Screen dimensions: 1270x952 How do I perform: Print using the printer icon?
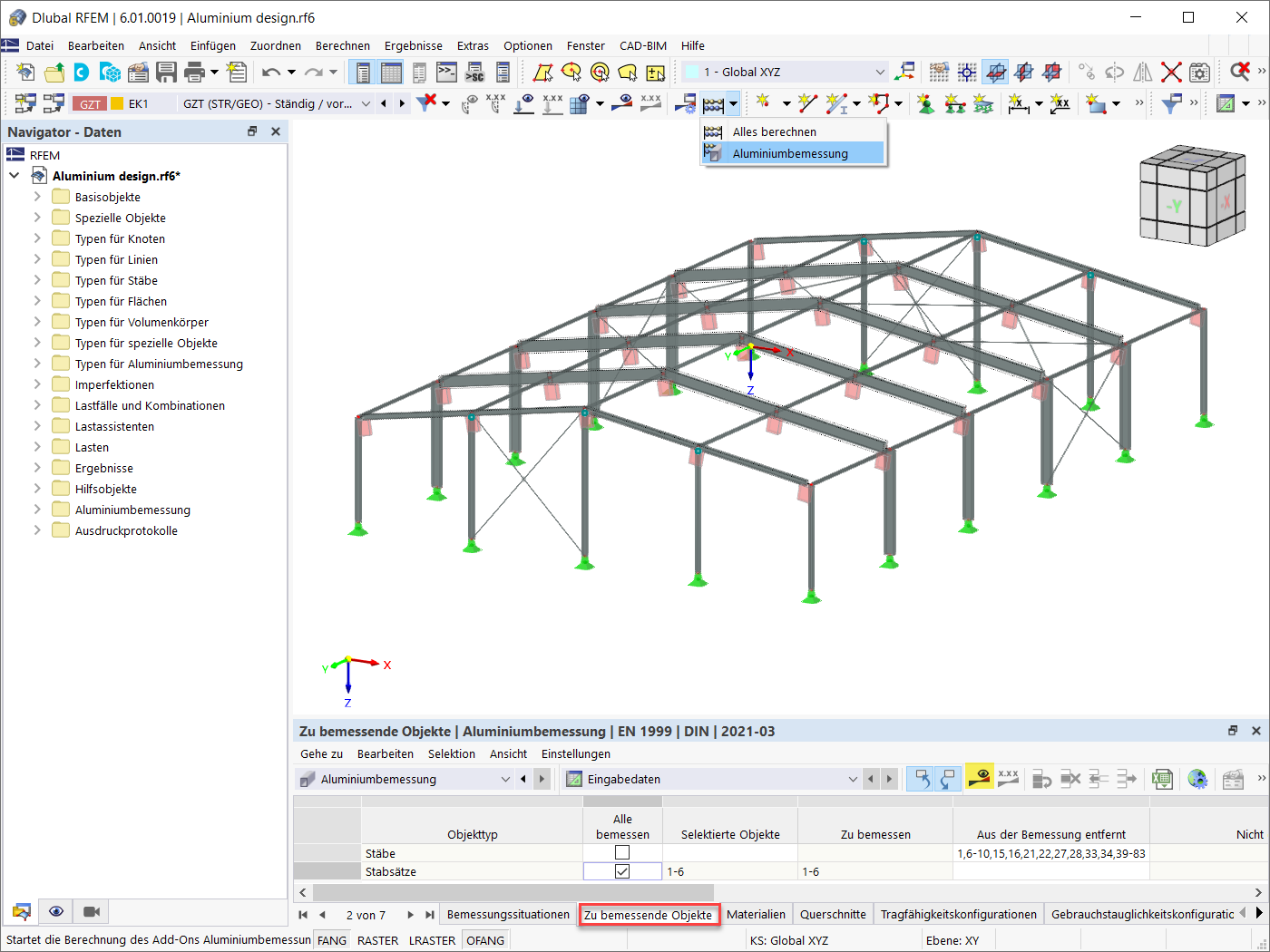tap(194, 73)
